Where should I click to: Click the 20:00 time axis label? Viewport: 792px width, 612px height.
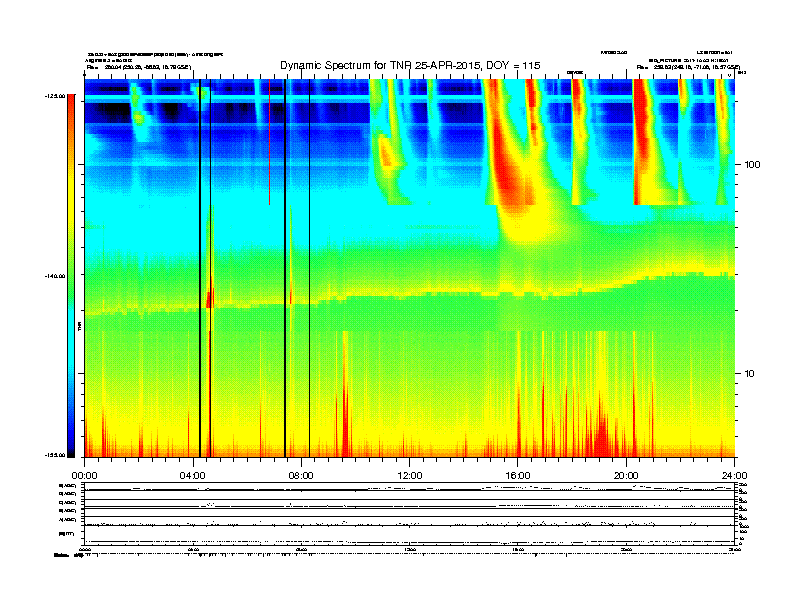[x=626, y=476]
